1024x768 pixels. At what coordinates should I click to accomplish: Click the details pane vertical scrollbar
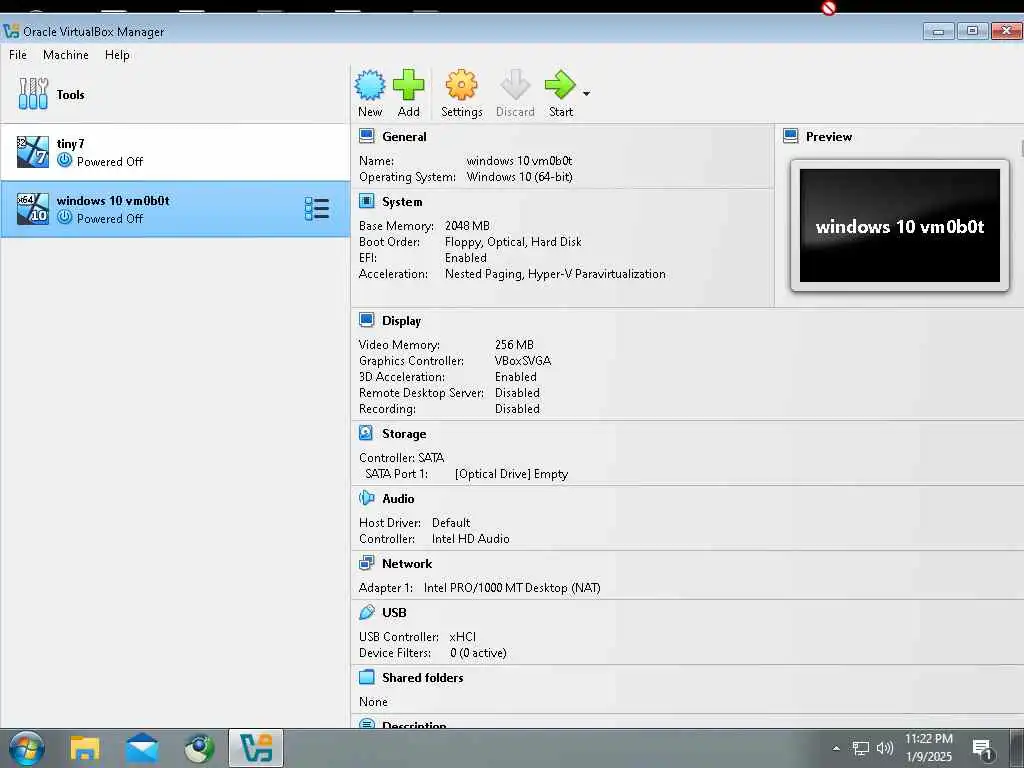tap(1021, 149)
